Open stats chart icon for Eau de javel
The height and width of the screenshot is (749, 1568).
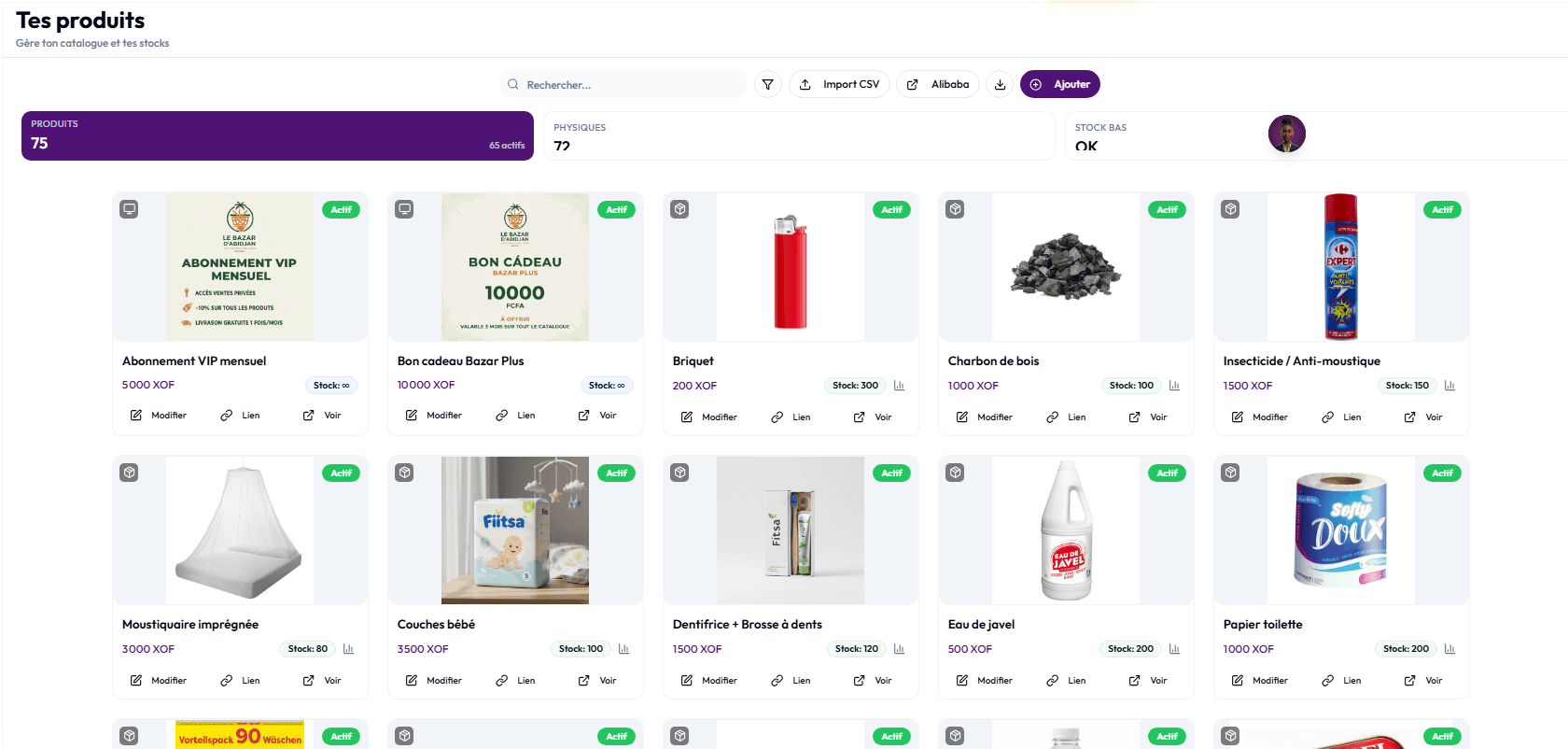(1174, 648)
